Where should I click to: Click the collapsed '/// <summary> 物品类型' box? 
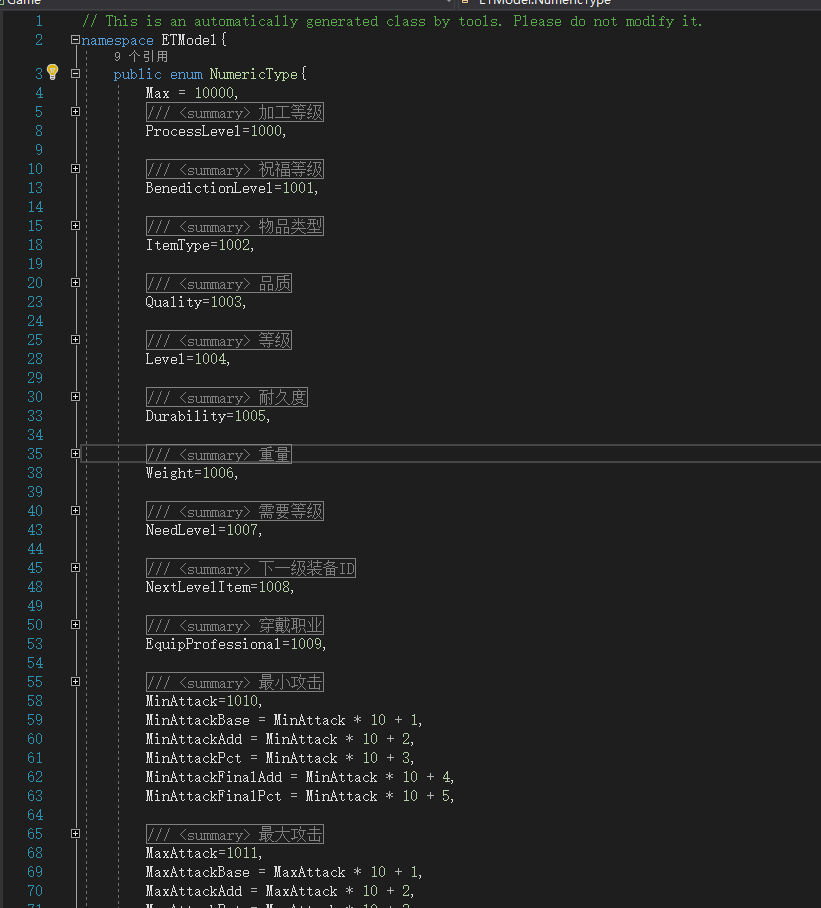234,226
